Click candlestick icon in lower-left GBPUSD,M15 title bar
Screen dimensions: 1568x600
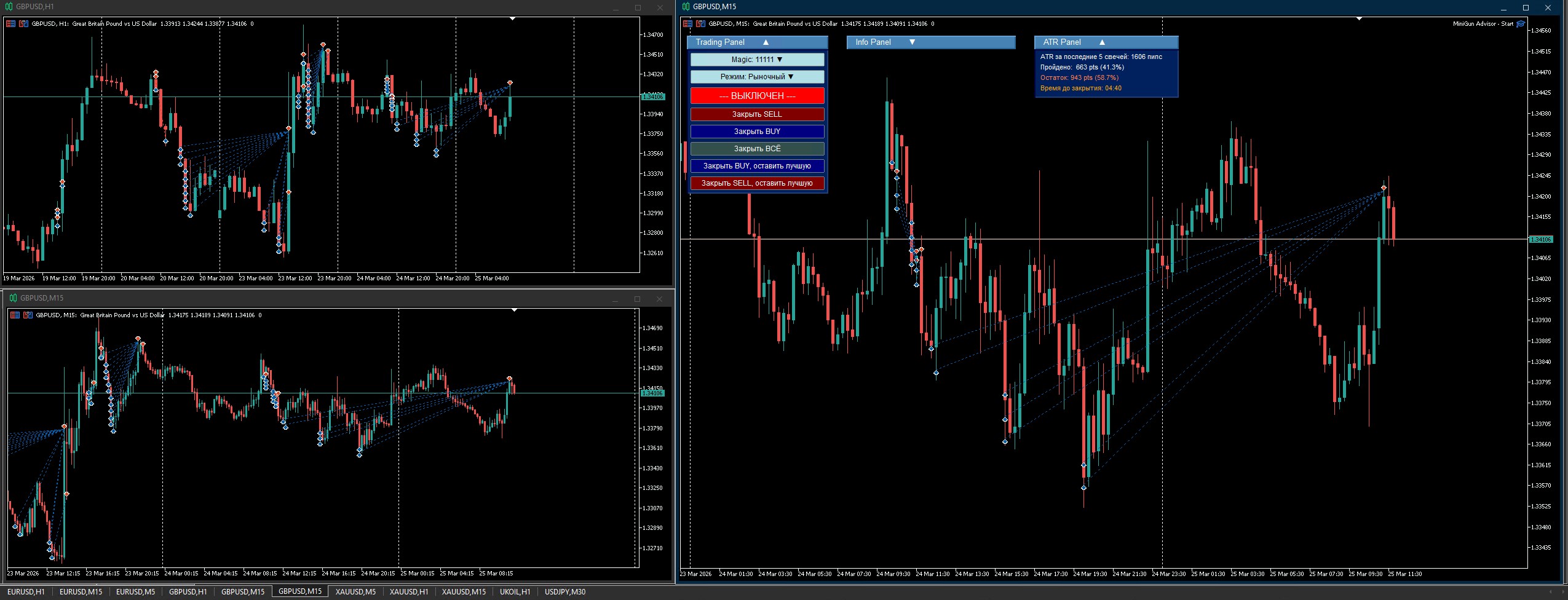click(13, 298)
